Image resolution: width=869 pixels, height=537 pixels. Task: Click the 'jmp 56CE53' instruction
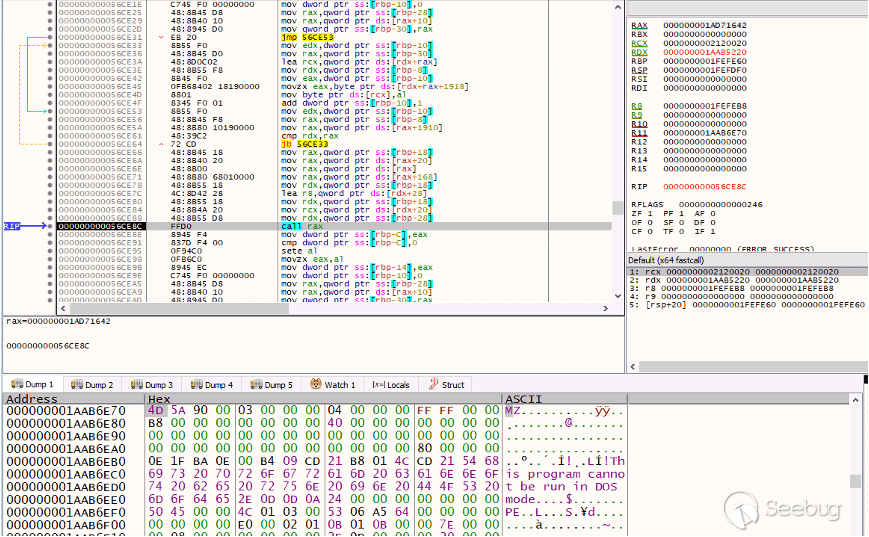pyautogui.click(x=308, y=37)
